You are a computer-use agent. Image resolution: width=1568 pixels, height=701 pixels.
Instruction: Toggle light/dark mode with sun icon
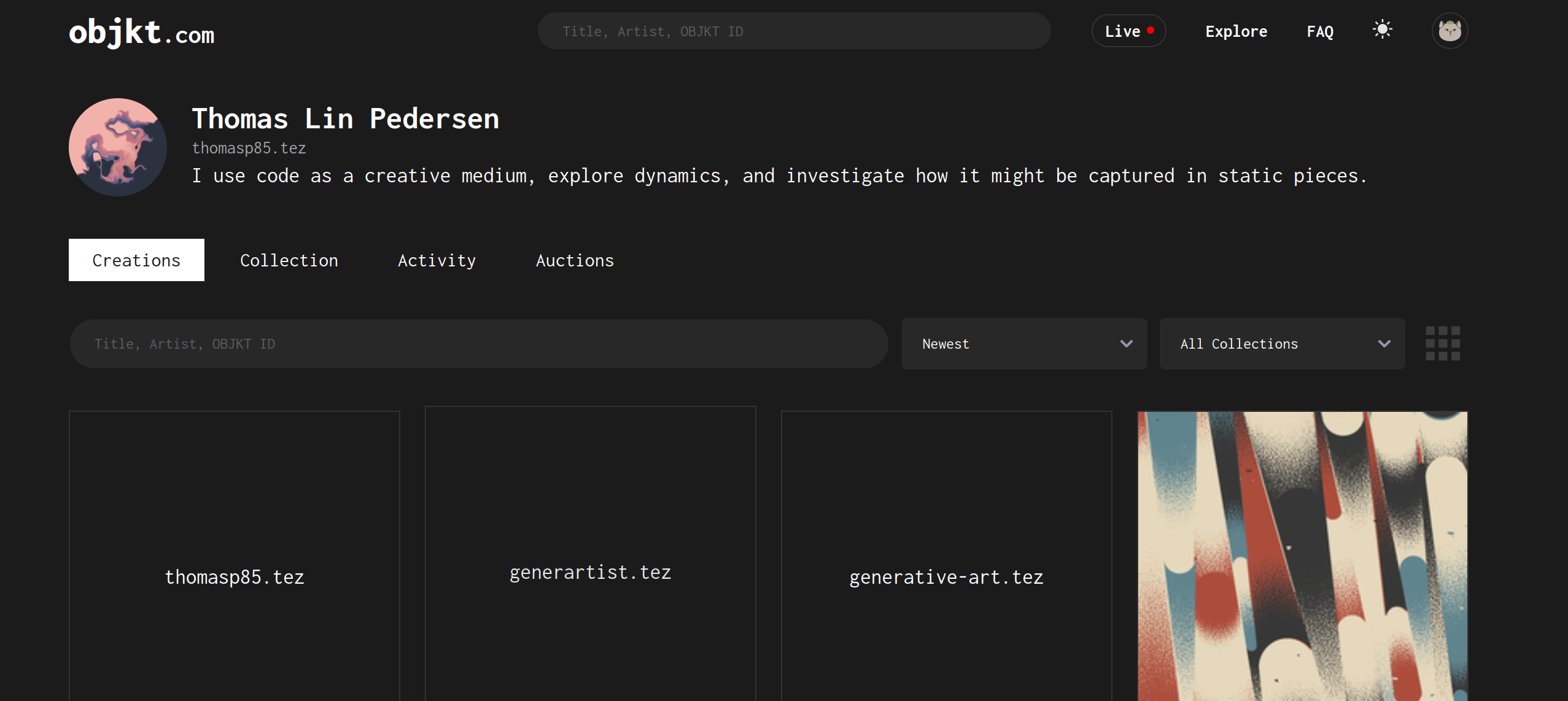coord(1384,30)
